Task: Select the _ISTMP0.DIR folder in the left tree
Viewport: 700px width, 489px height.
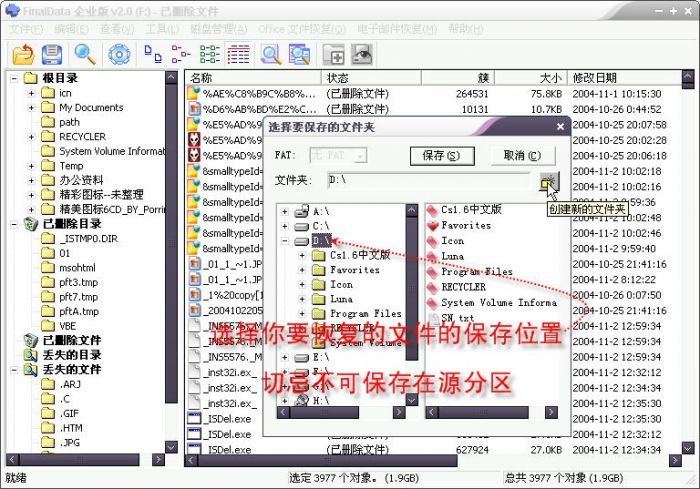Action: tap(80, 239)
